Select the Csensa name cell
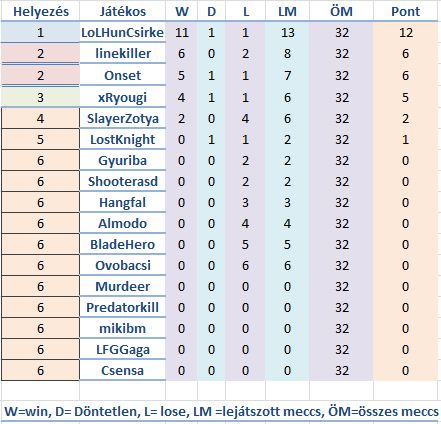441x424 pixels. coord(122,371)
